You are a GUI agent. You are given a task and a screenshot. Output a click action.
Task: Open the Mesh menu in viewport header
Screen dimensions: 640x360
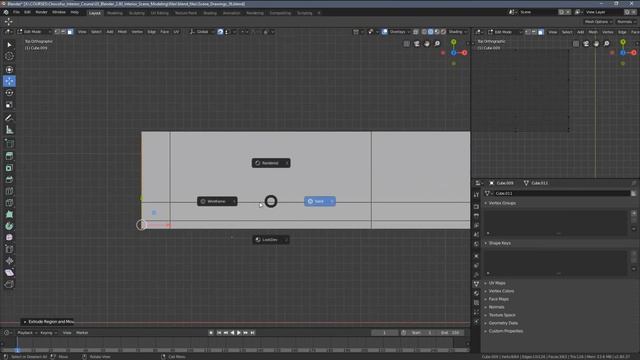coord(122,32)
